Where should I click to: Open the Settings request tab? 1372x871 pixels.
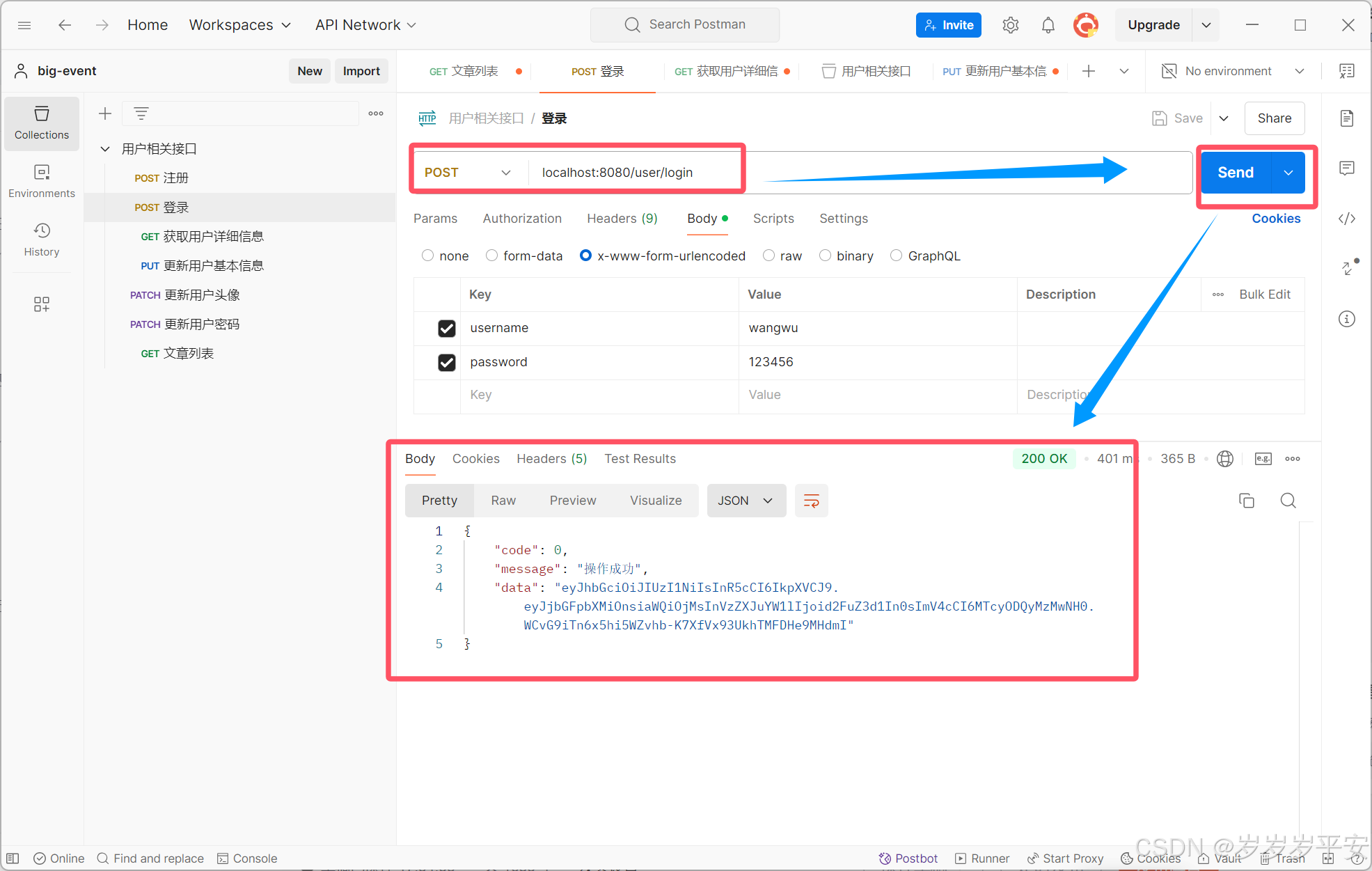(844, 219)
